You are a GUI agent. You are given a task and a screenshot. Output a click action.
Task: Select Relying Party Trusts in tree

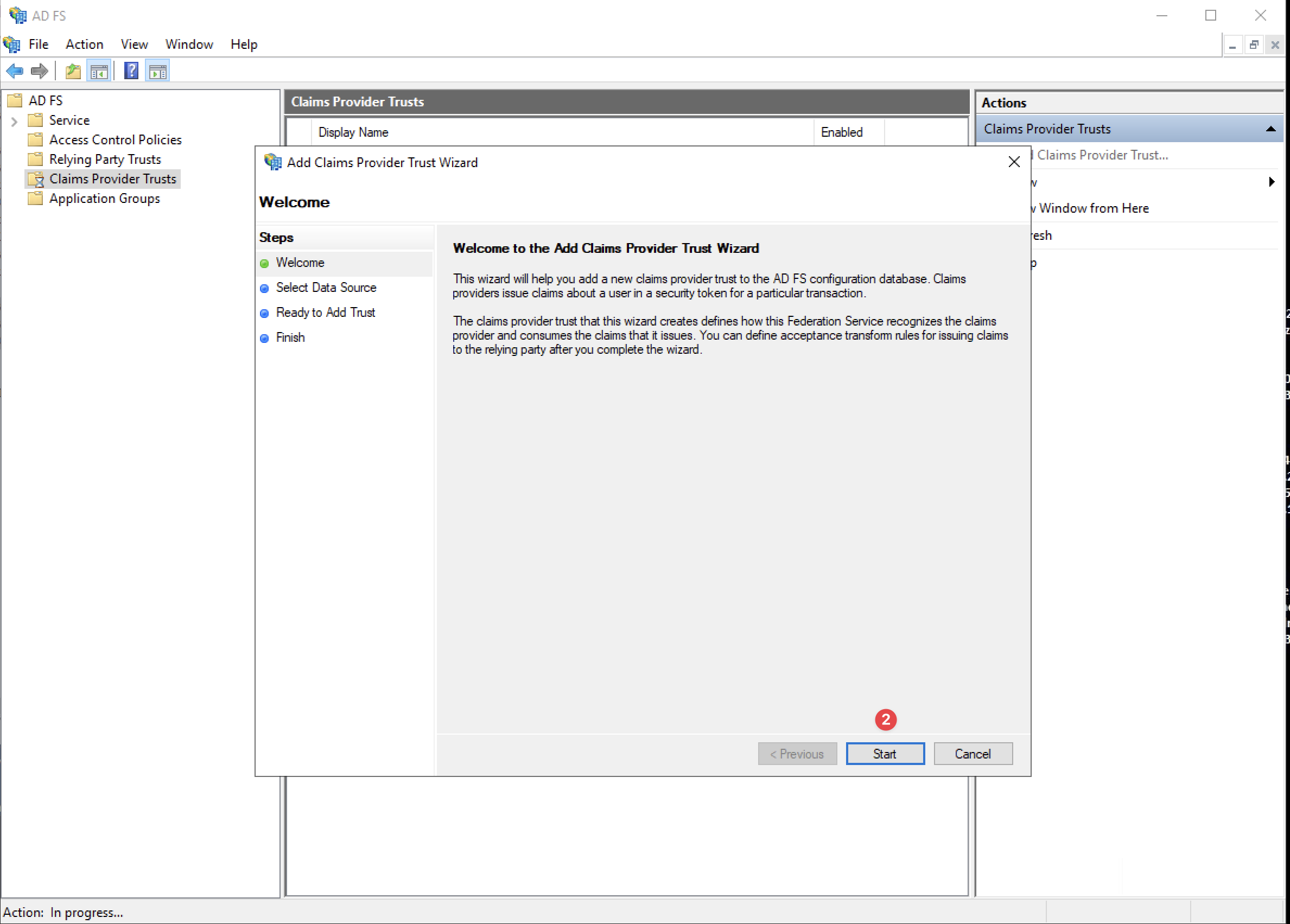105,159
